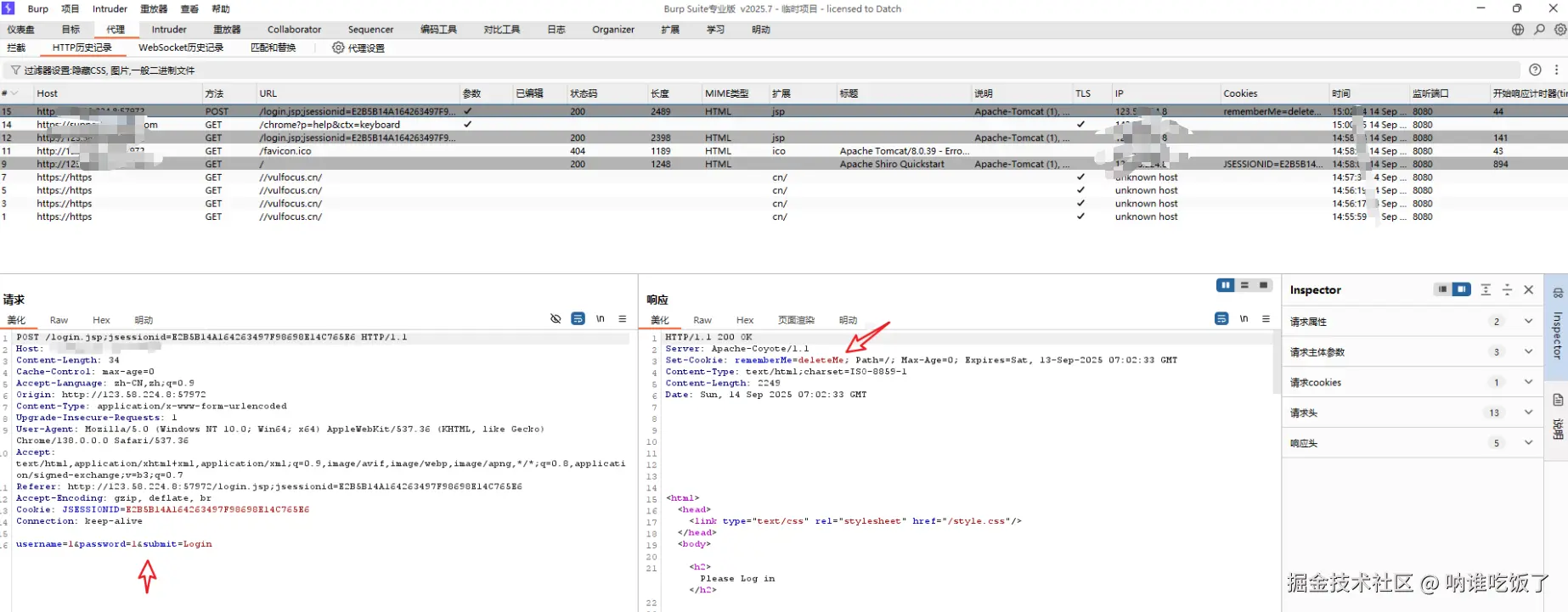Switch to top-bottom request/response layout
This screenshot has height=612, width=1568.
click(x=1244, y=285)
